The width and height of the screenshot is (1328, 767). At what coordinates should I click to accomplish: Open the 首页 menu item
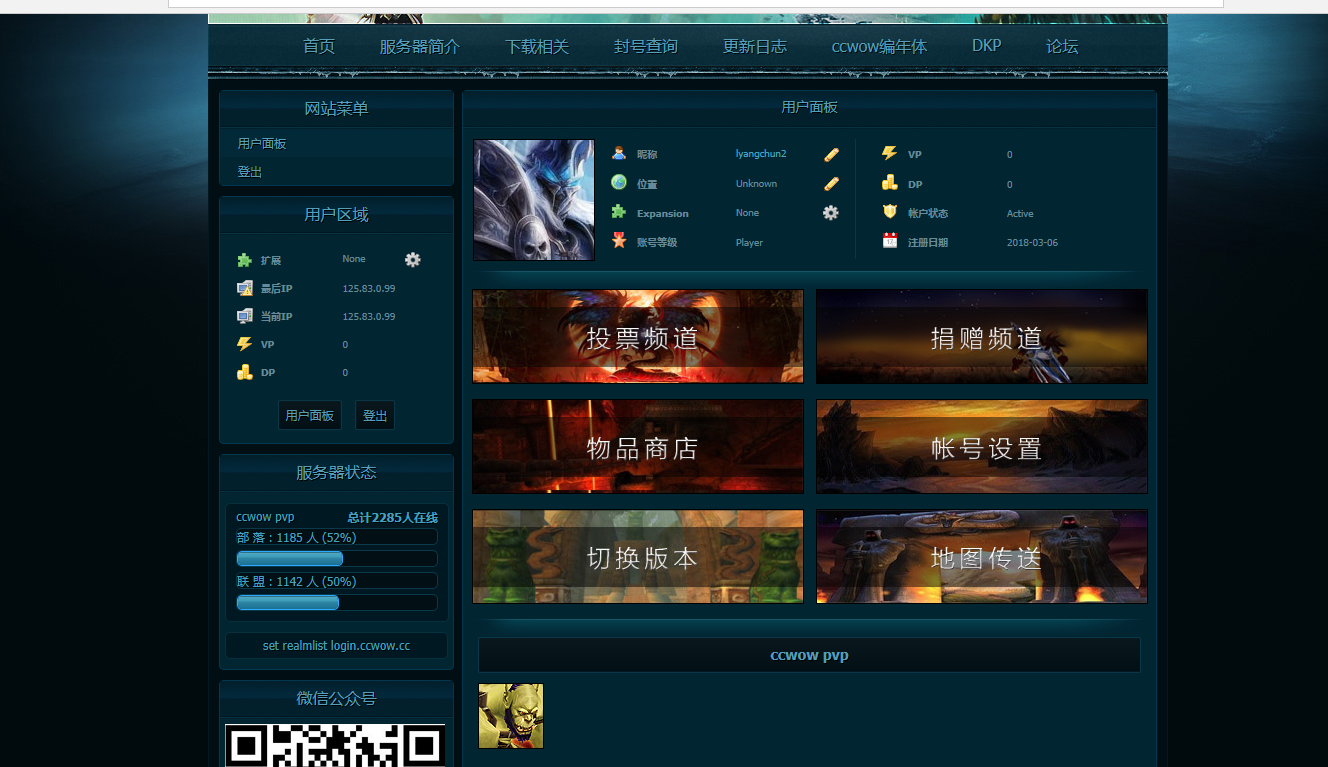319,46
